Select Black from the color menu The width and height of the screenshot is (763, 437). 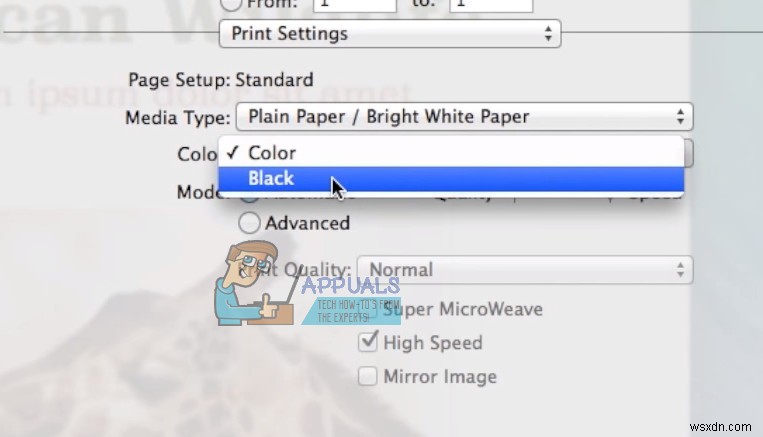(271, 179)
